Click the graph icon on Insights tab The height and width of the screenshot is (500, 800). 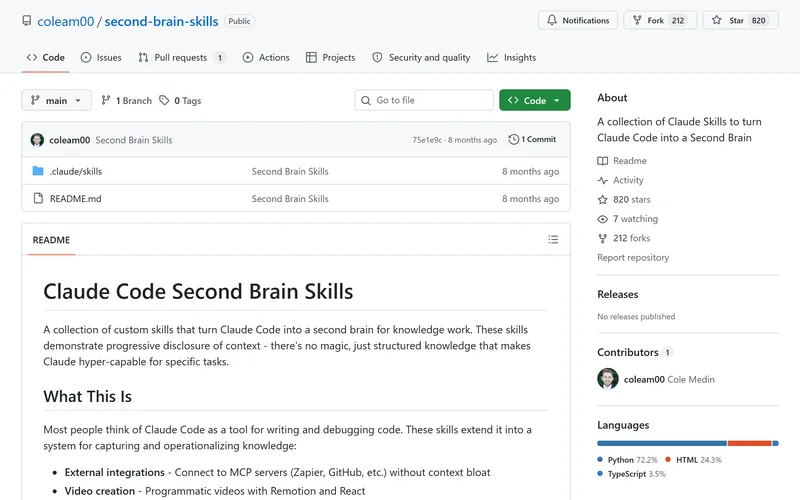tap(492, 58)
